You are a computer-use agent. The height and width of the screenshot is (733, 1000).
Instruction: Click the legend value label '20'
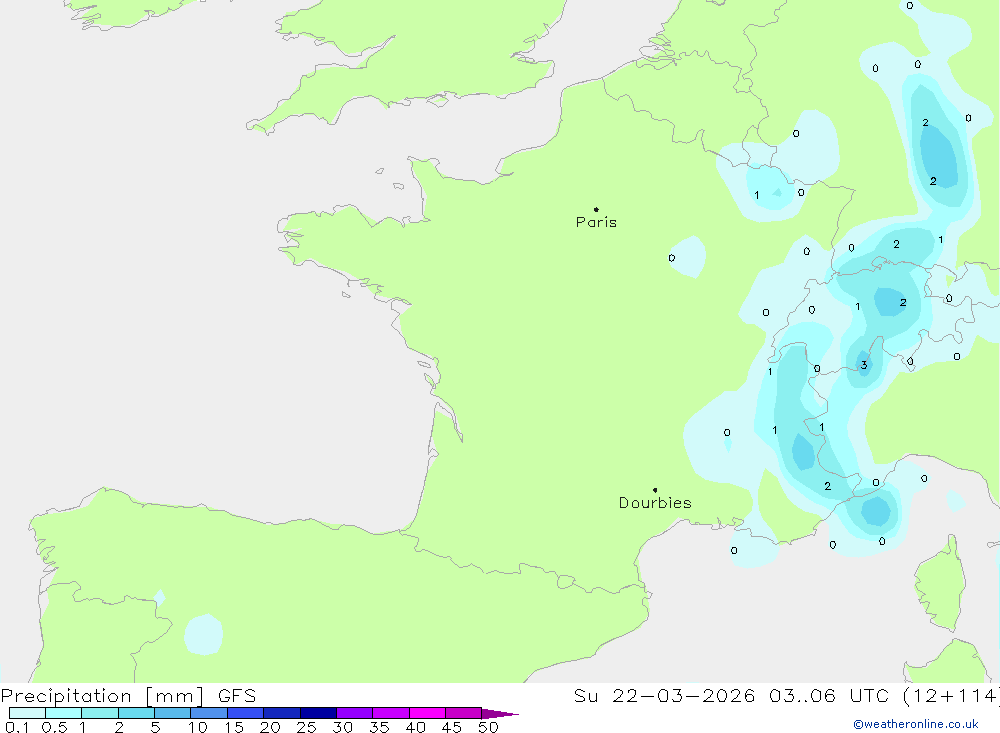(270, 727)
